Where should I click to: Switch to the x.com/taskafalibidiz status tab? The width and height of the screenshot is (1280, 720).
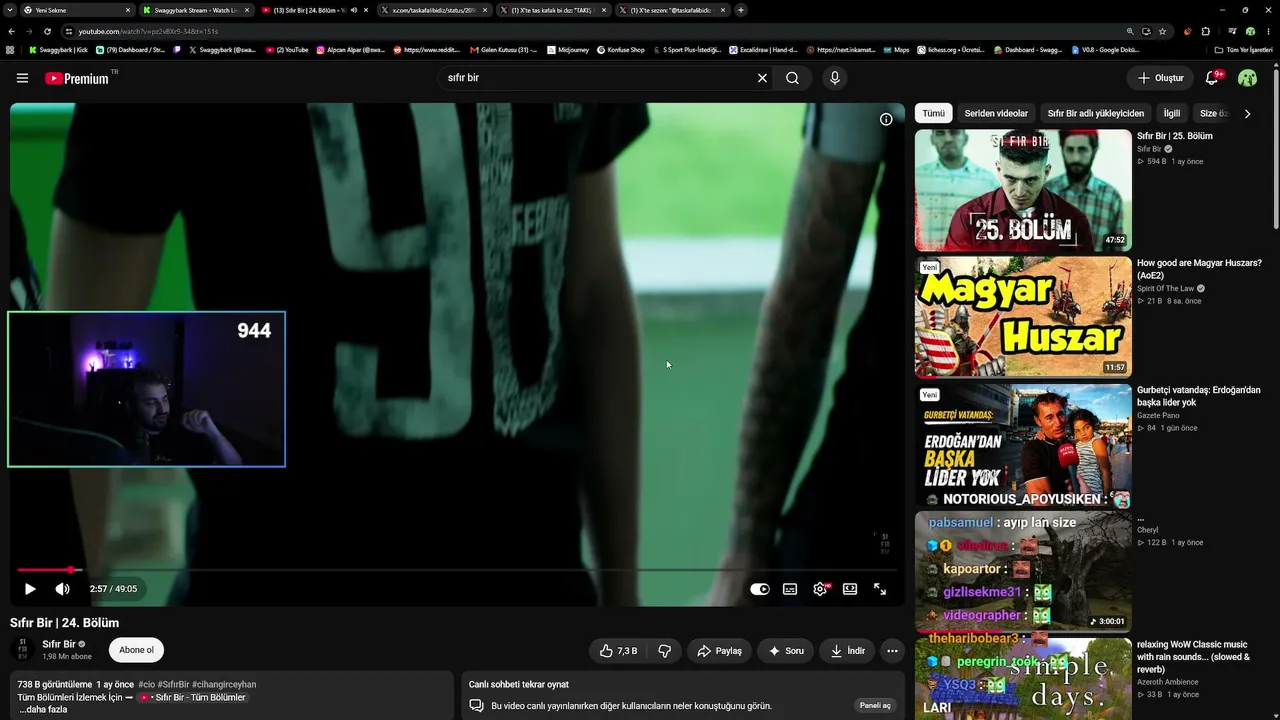[433, 10]
